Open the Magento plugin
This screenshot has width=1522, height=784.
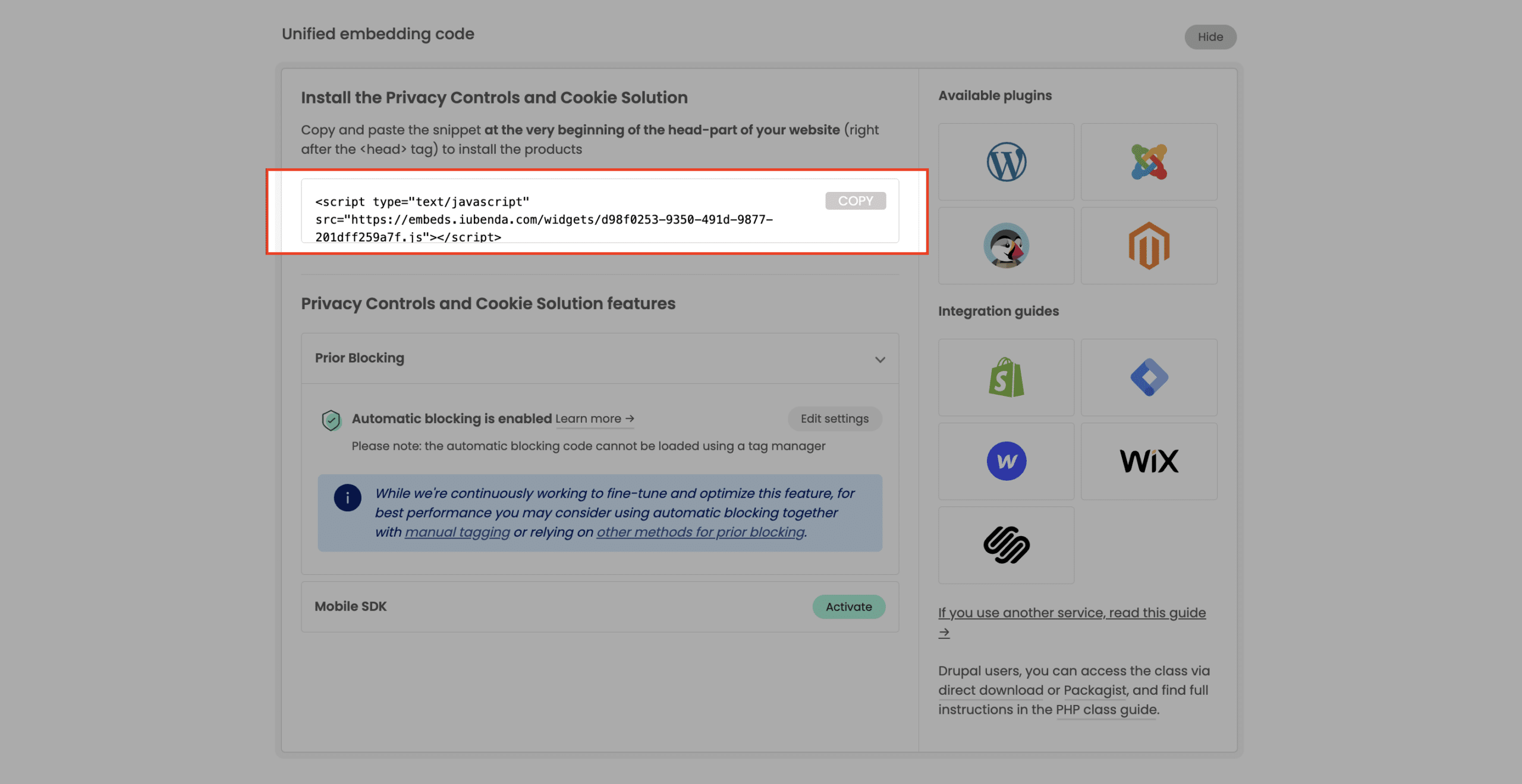(x=1149, y=245)
